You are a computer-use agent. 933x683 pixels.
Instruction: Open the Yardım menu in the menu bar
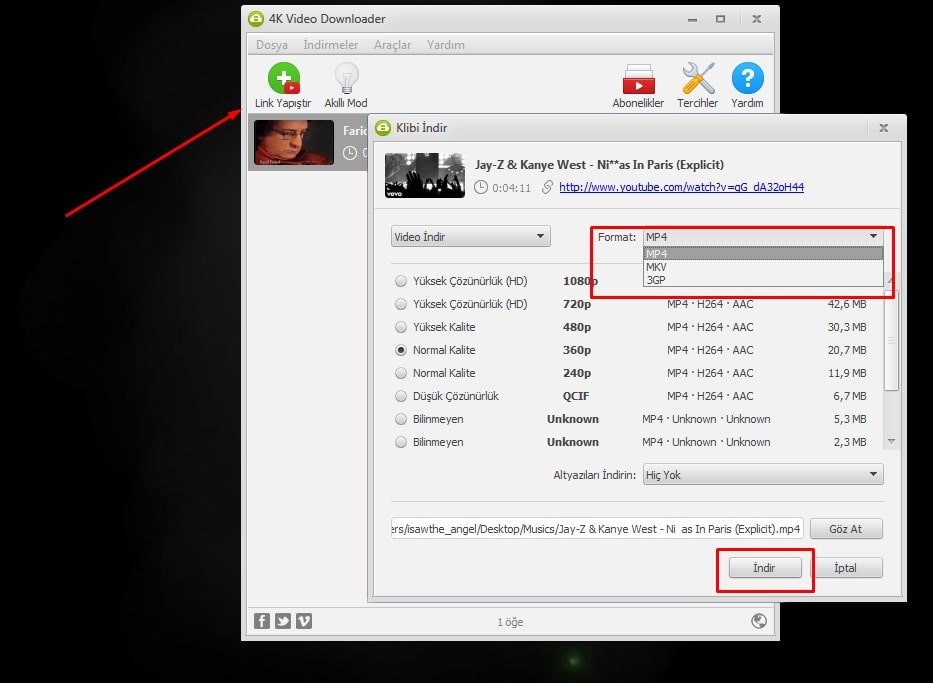[446, 45]
